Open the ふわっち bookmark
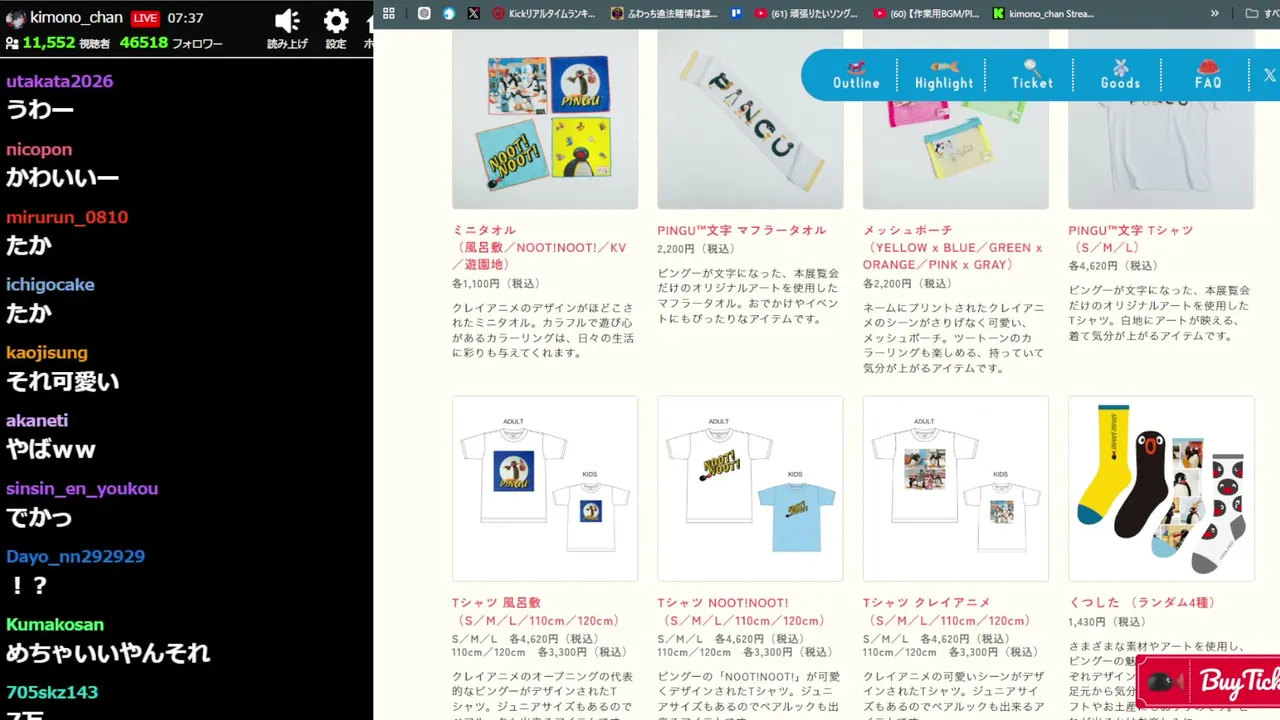 [664, 13]
